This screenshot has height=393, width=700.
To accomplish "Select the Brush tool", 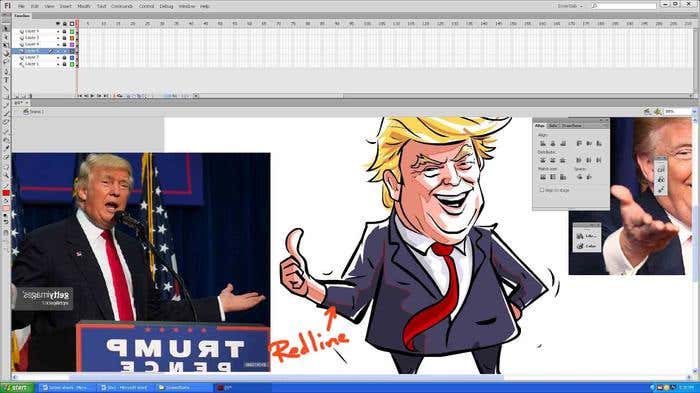I will [x=6, y=115].
